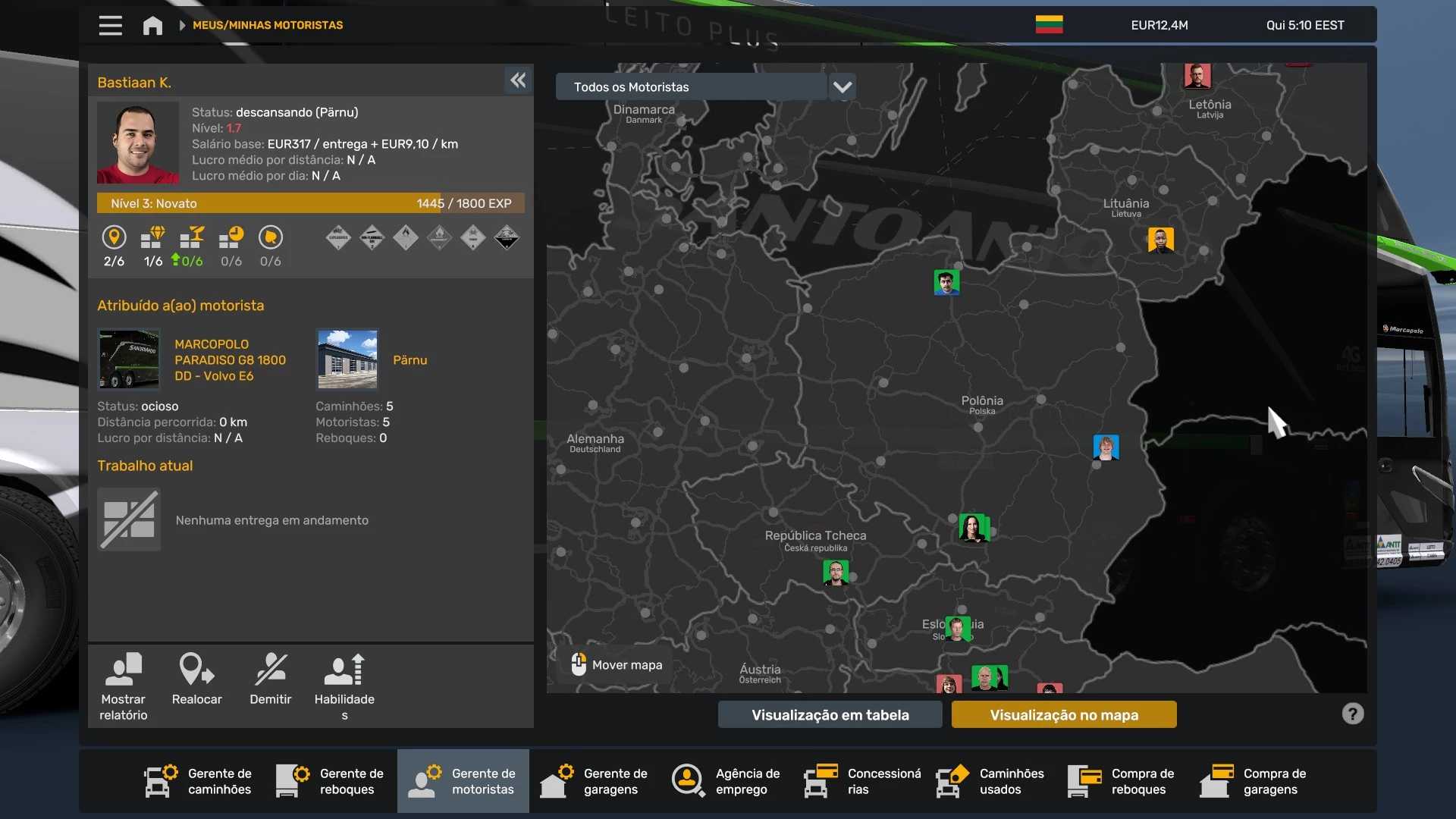Switch to Visualização no mapa
Viewport: 1456px width, 819px height.
1063,714
